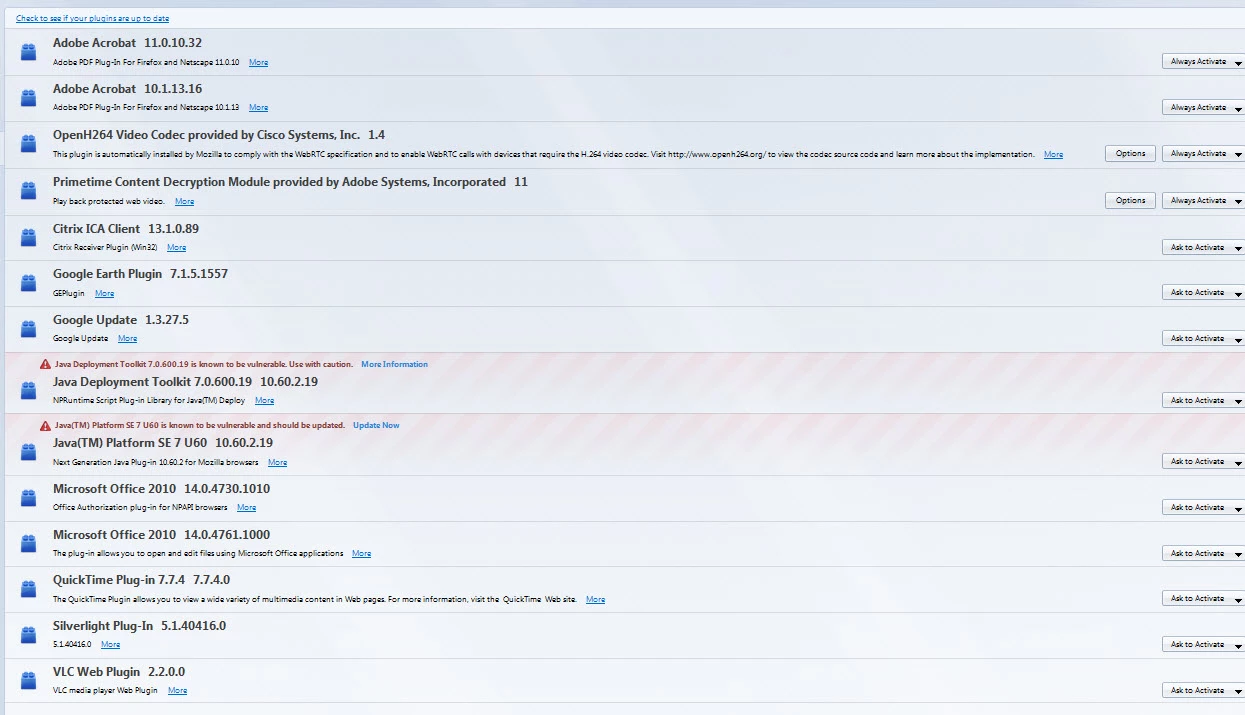Click More link beside NPRuntime Script Plug-in Library
Image resolution: width=1245 pixels, height=715 pixels.
pos(264,400)
